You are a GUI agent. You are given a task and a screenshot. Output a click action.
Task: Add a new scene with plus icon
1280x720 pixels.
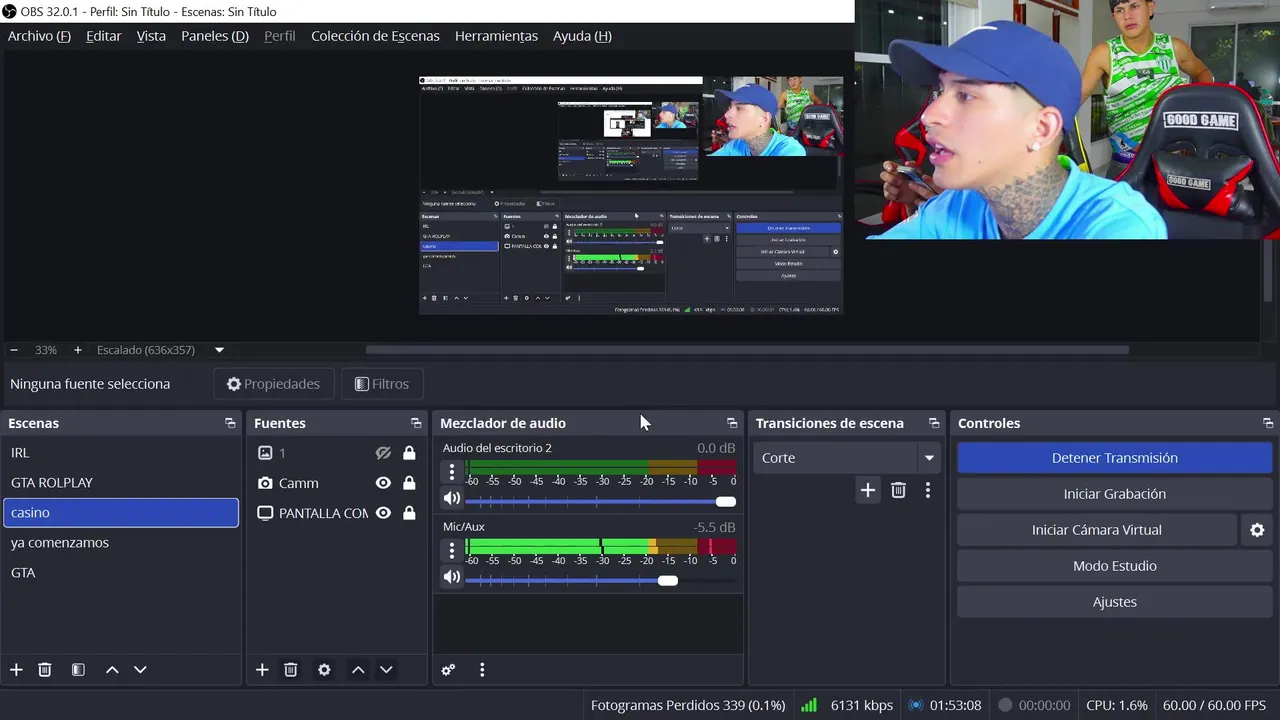point(16,670)
